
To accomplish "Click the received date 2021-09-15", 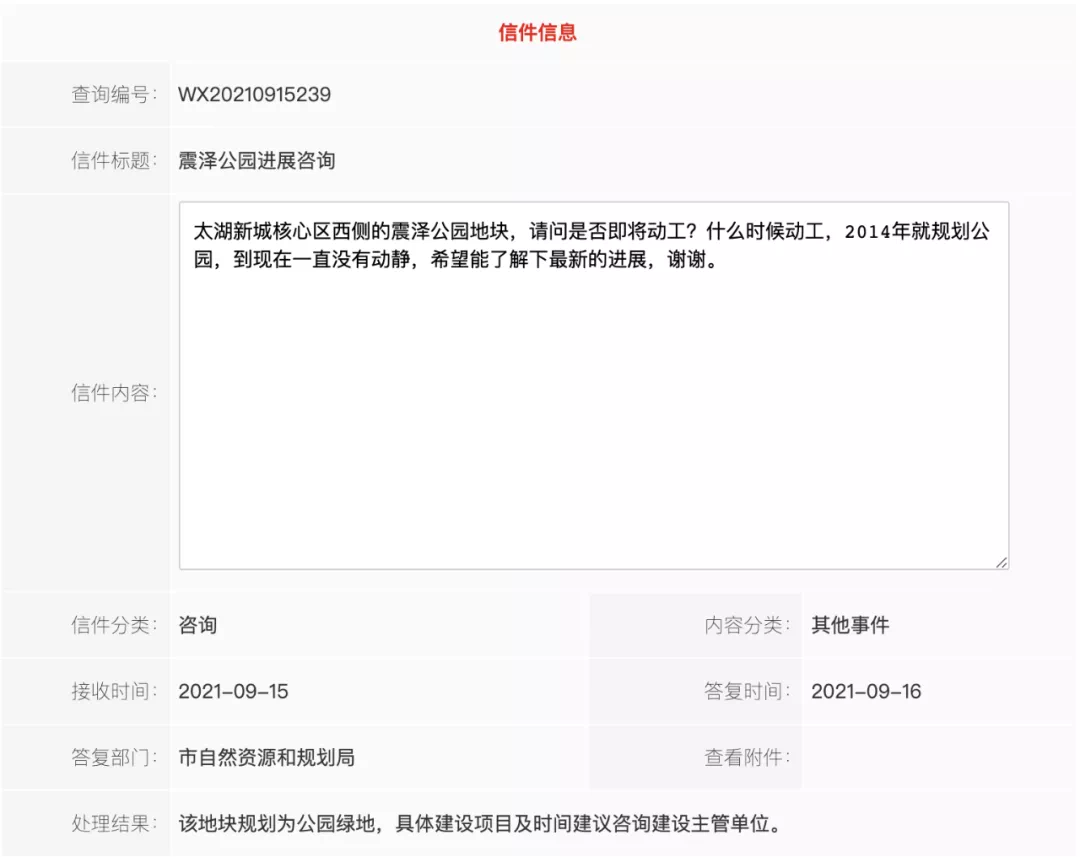I will pyautogui.click(x=233, y=691).
